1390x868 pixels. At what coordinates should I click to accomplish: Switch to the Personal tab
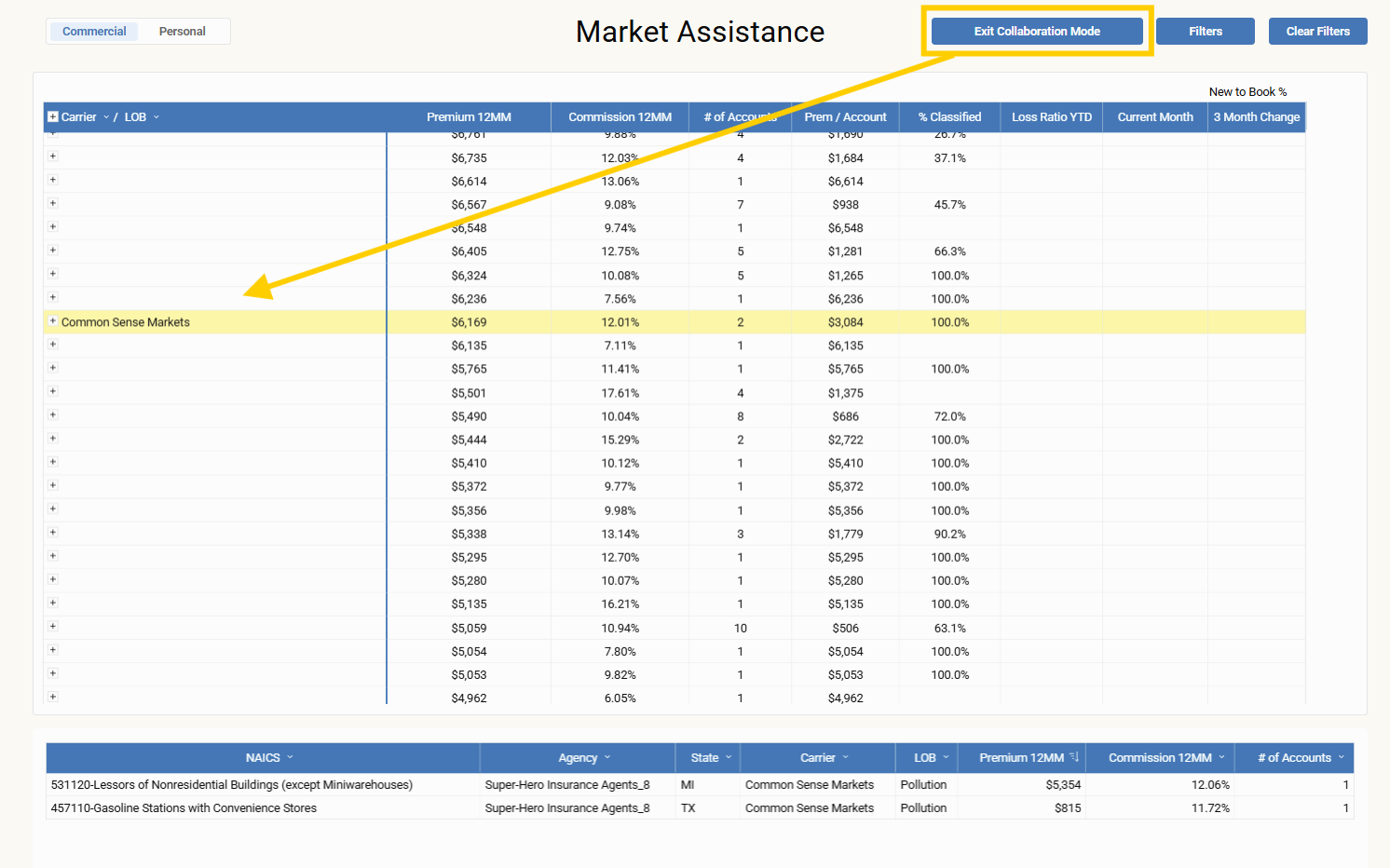point(182,32)
